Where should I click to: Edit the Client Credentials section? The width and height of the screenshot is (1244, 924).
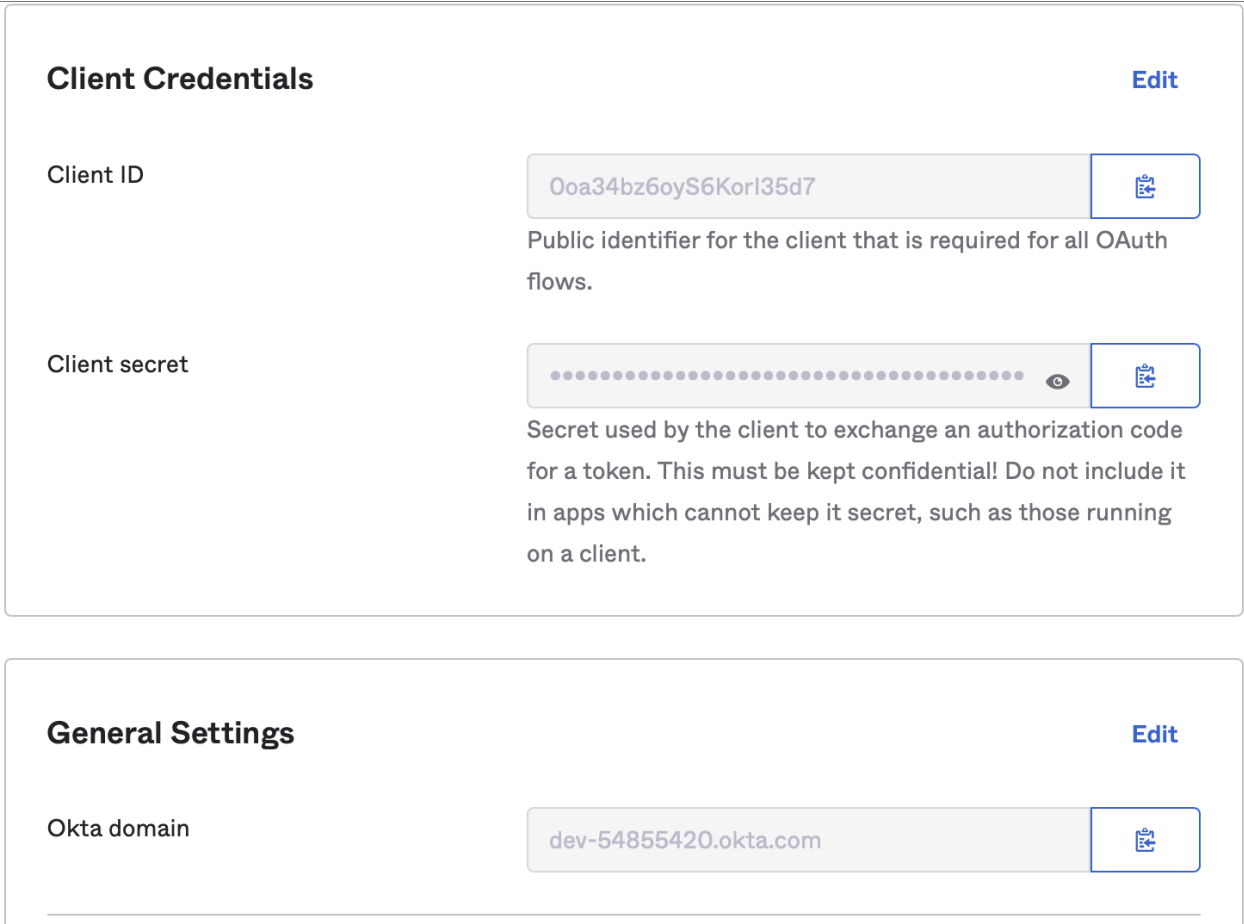[1154, 80]
